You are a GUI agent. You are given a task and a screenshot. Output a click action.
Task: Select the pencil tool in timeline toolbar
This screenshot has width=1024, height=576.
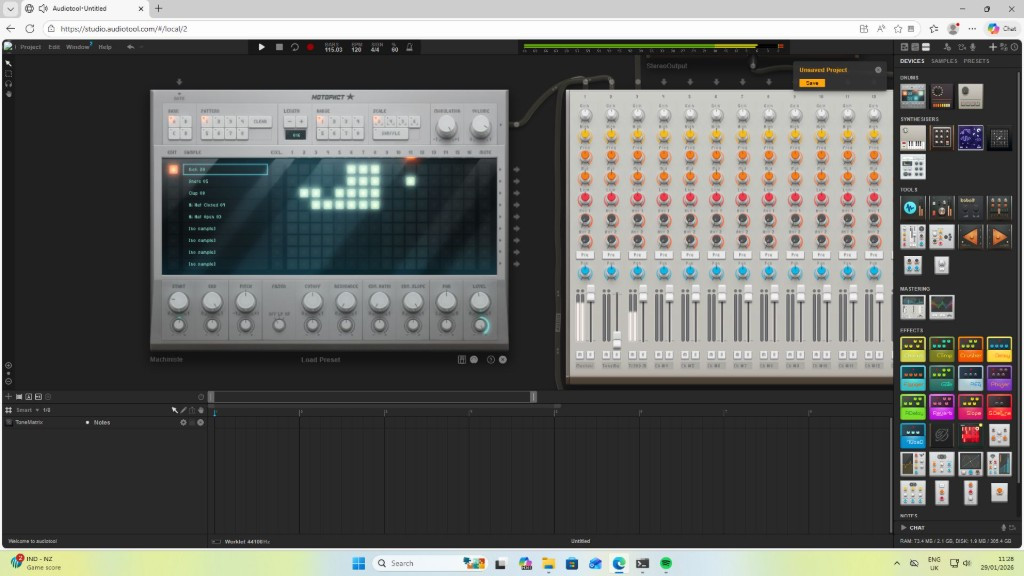click(x=182, y=410)
